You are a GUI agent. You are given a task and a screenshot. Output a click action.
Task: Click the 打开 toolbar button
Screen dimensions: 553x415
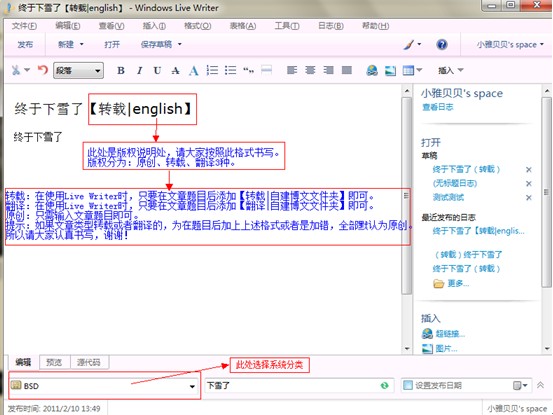coord(112,44)
